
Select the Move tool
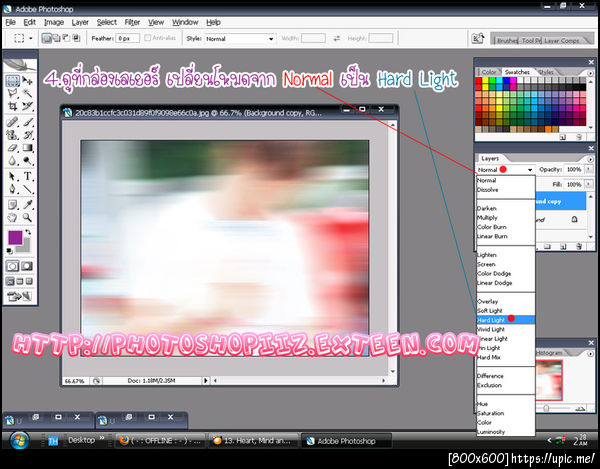[x=27, y=81]
